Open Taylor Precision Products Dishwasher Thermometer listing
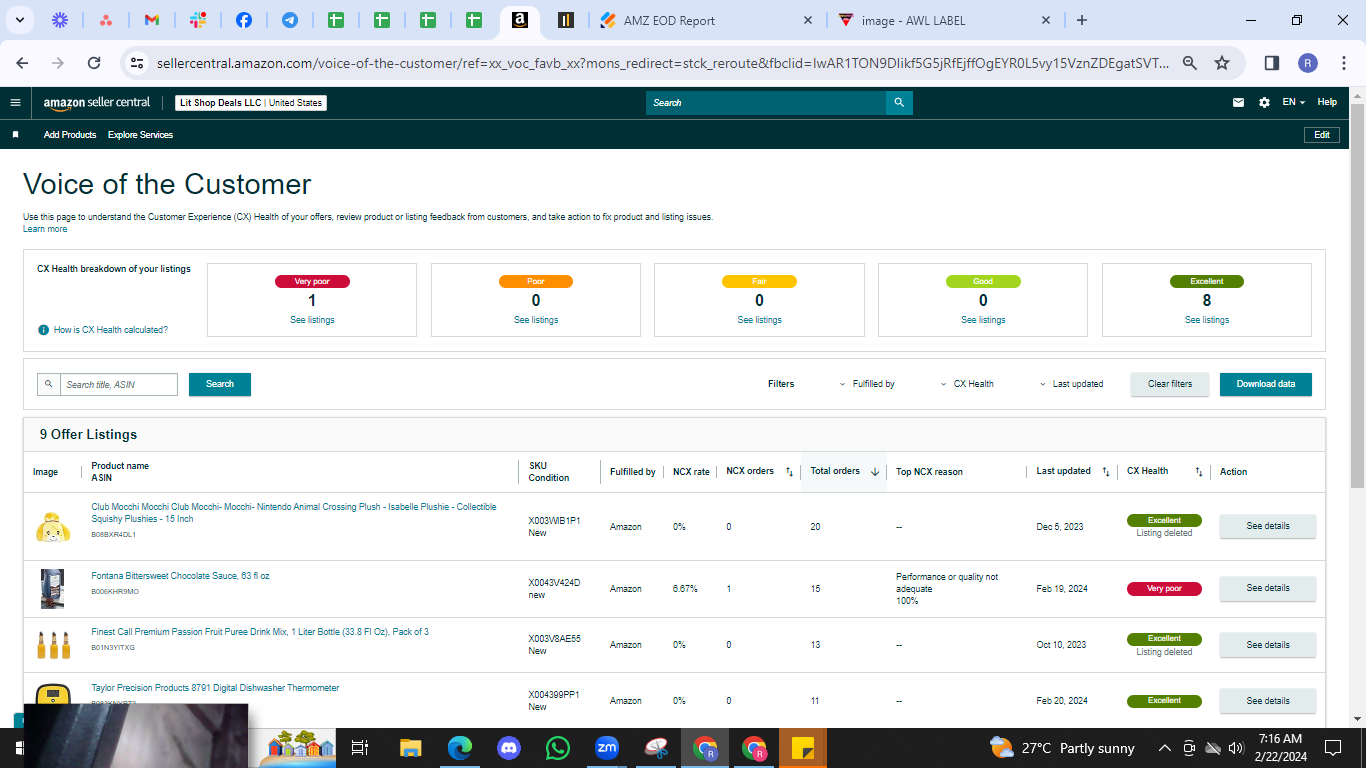Image resolution: width=1366 pixels, height=768 pixels. coord(215,688)
